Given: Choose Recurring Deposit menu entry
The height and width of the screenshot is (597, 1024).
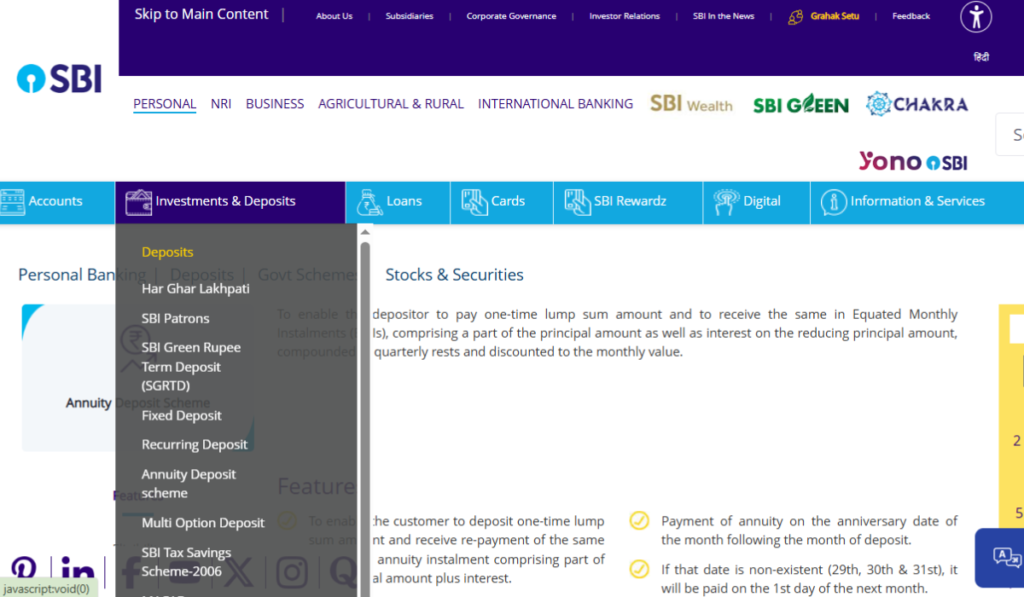Looking at the screenshot, I should [194, 444].
